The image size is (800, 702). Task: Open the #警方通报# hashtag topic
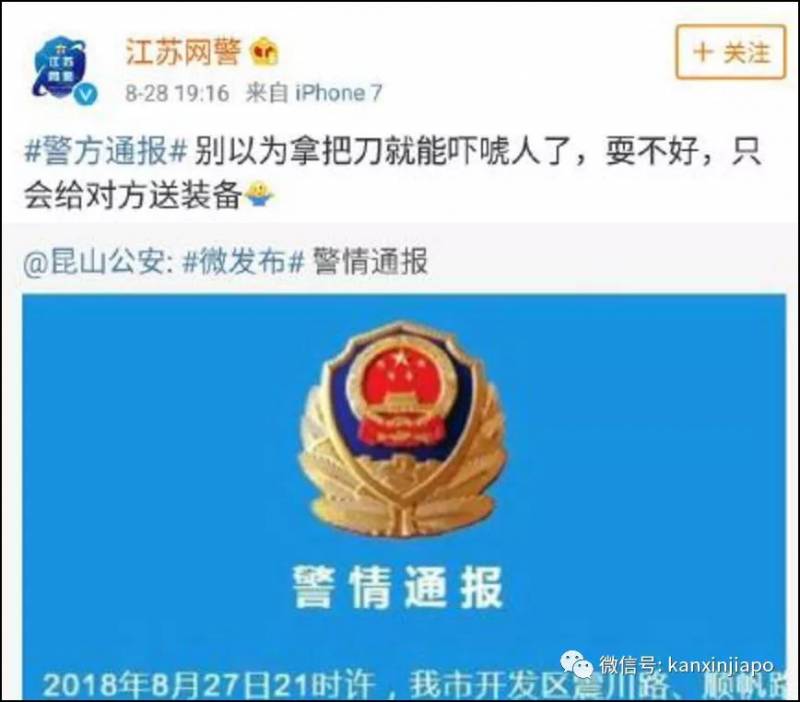tap(106, 151)
